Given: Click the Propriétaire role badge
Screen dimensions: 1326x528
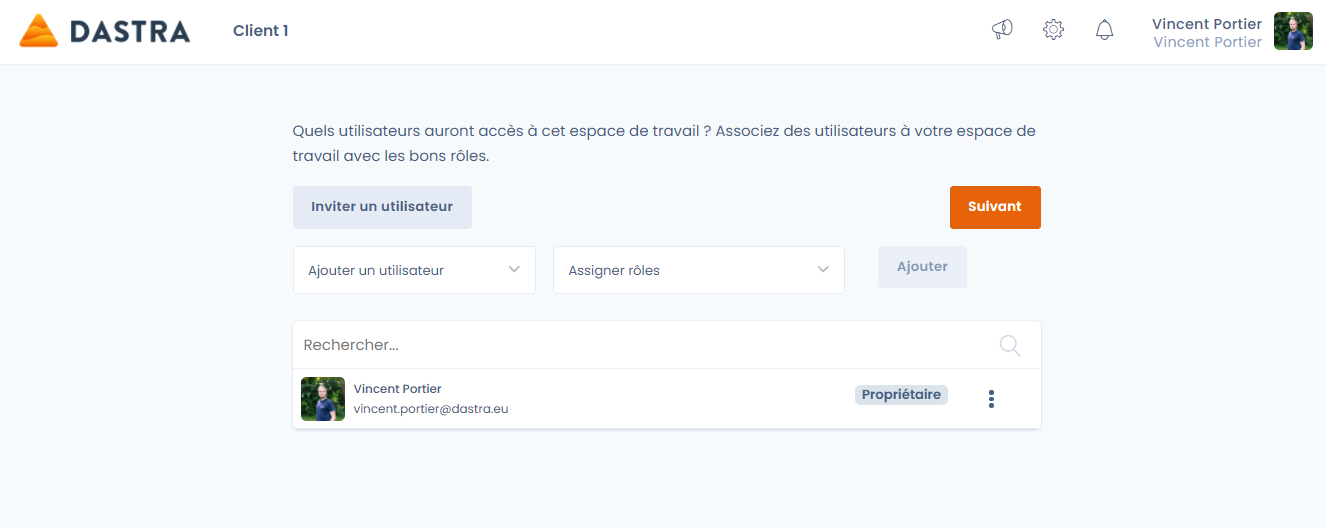Looking at the screenshot, I should (x=901, y=395).
